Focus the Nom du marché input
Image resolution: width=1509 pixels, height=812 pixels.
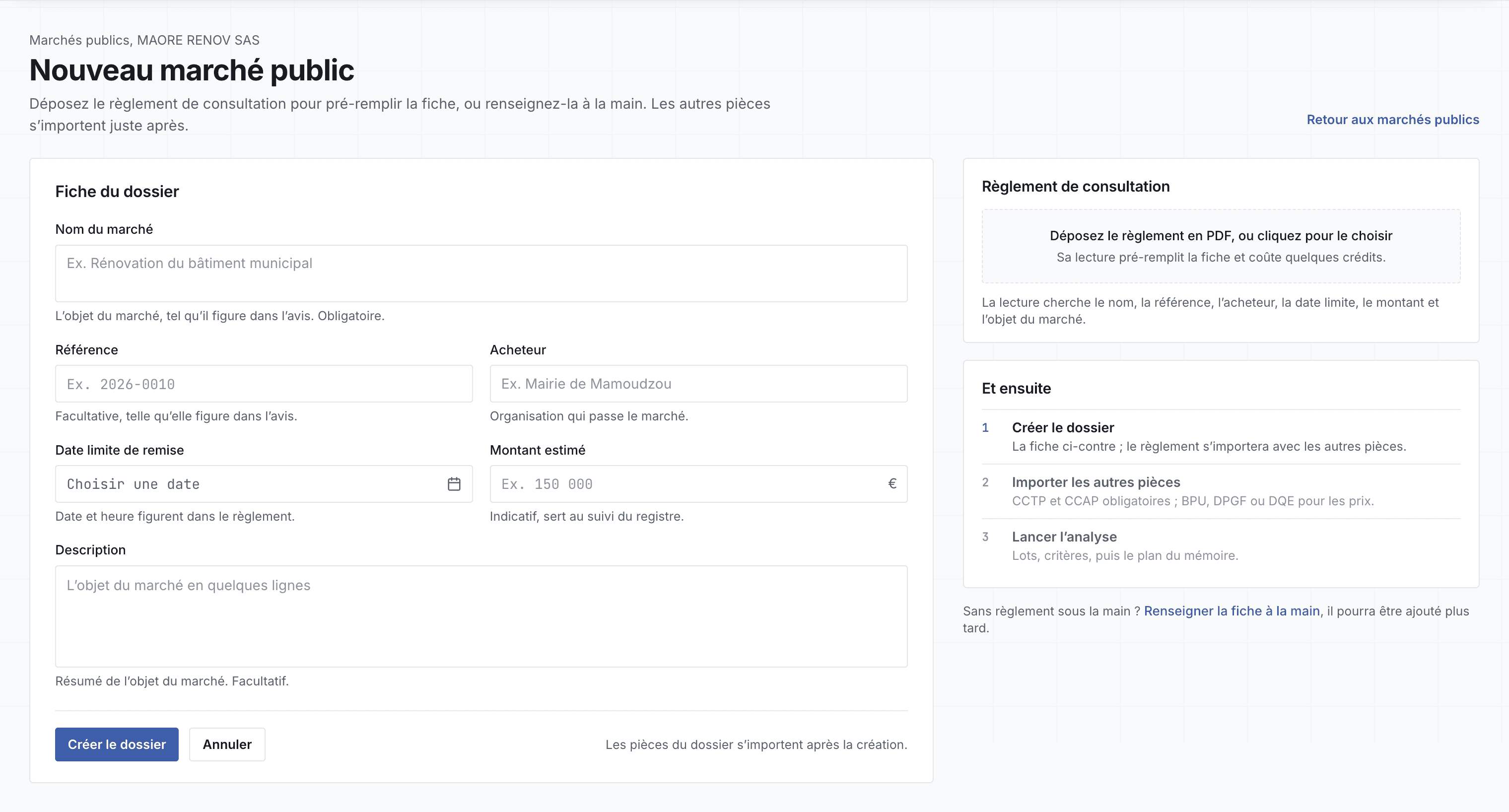[481, 273]
